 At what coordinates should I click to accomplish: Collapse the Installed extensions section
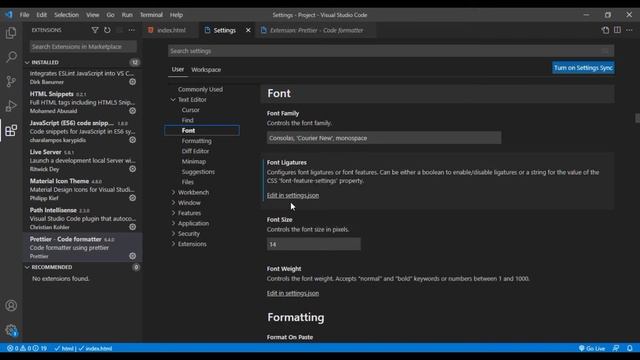(x=27, y=62)
